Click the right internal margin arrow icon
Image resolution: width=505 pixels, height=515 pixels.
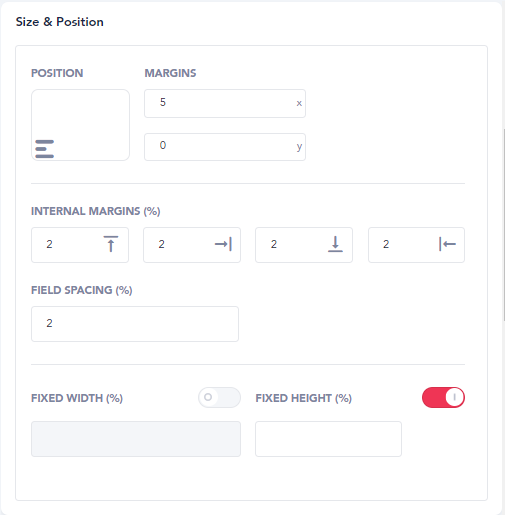[223, 244]
